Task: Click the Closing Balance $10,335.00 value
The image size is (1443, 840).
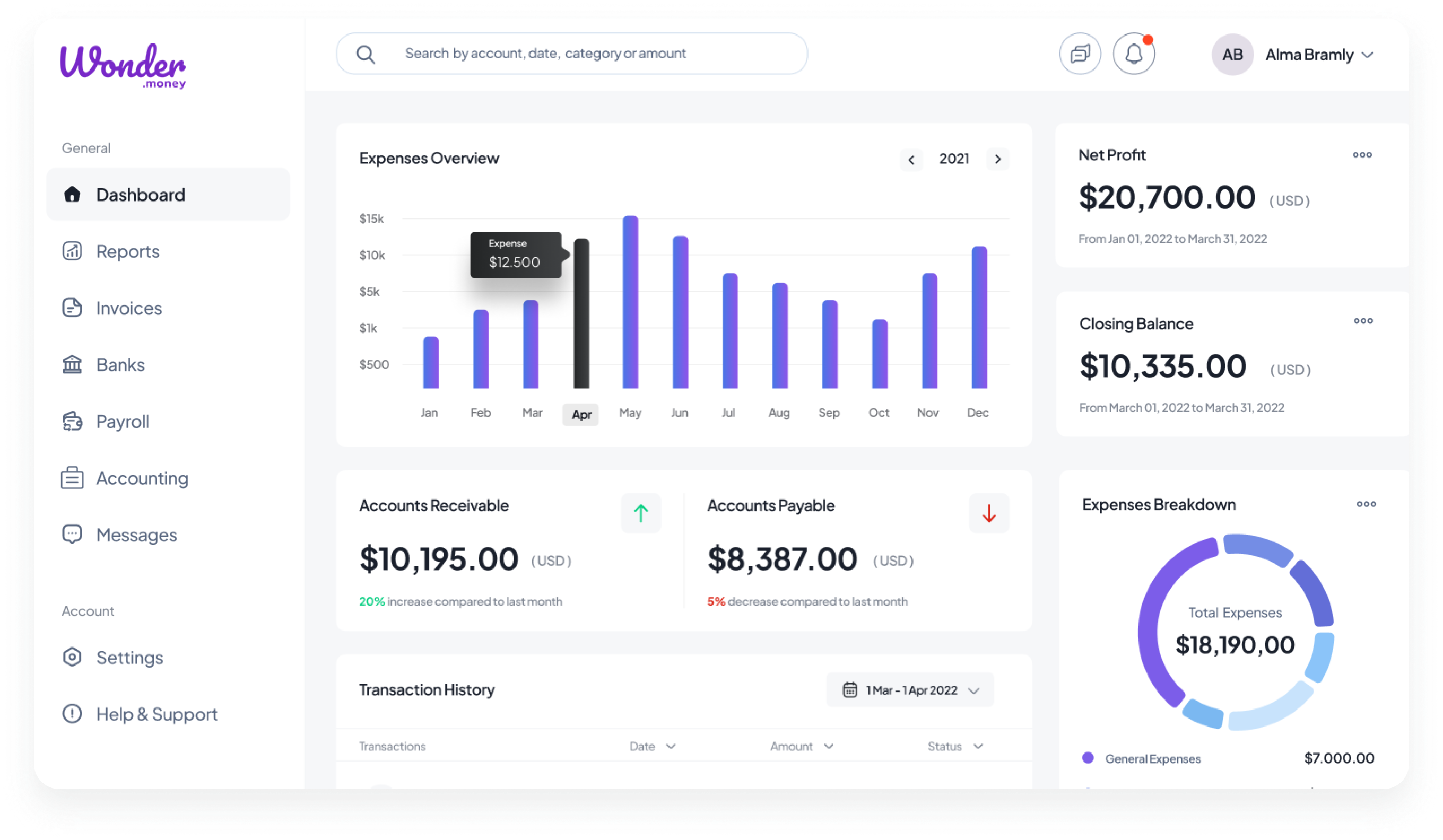Action: coord(1162,366)
